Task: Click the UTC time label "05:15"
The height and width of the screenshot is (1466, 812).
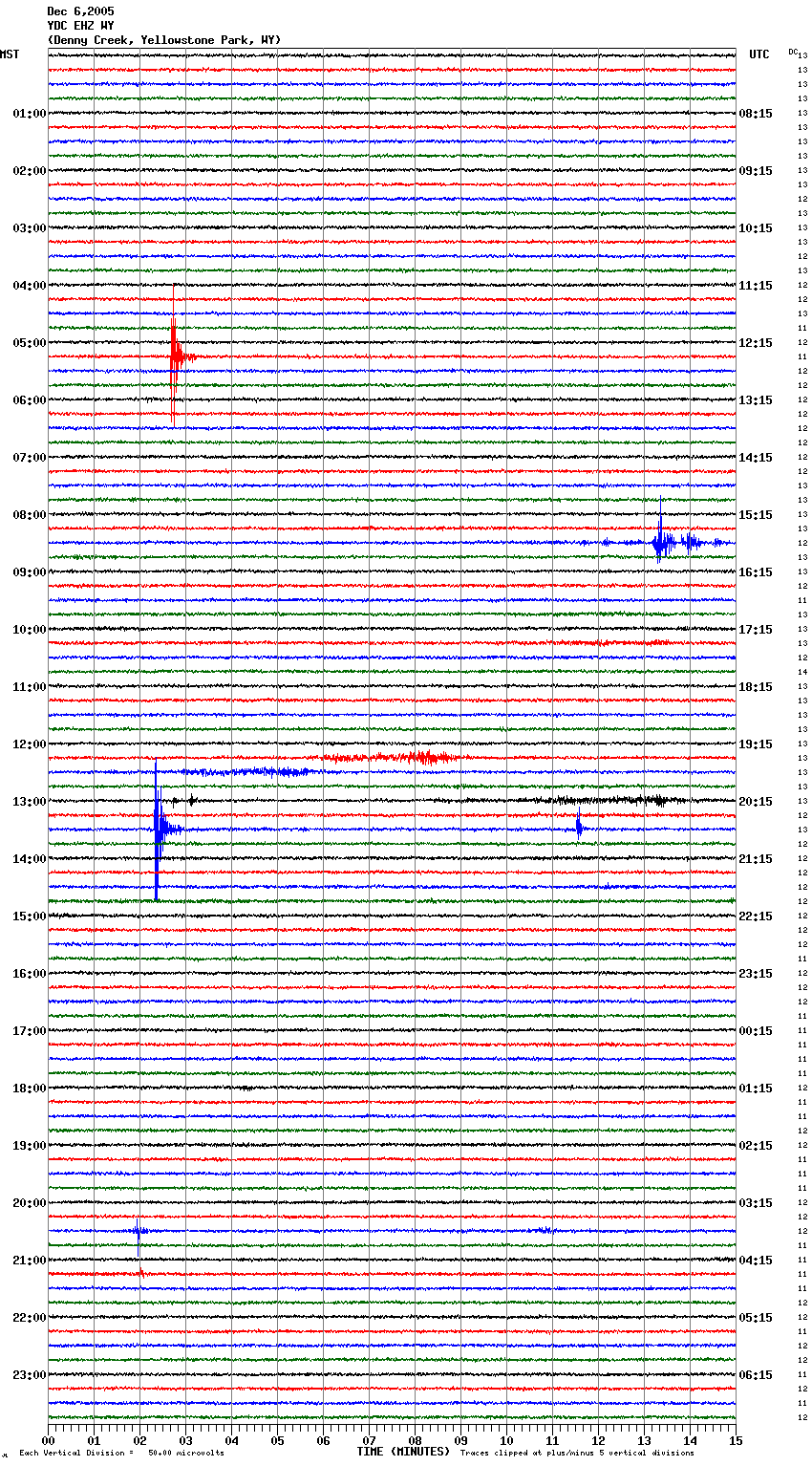Action: [756, 1318]
